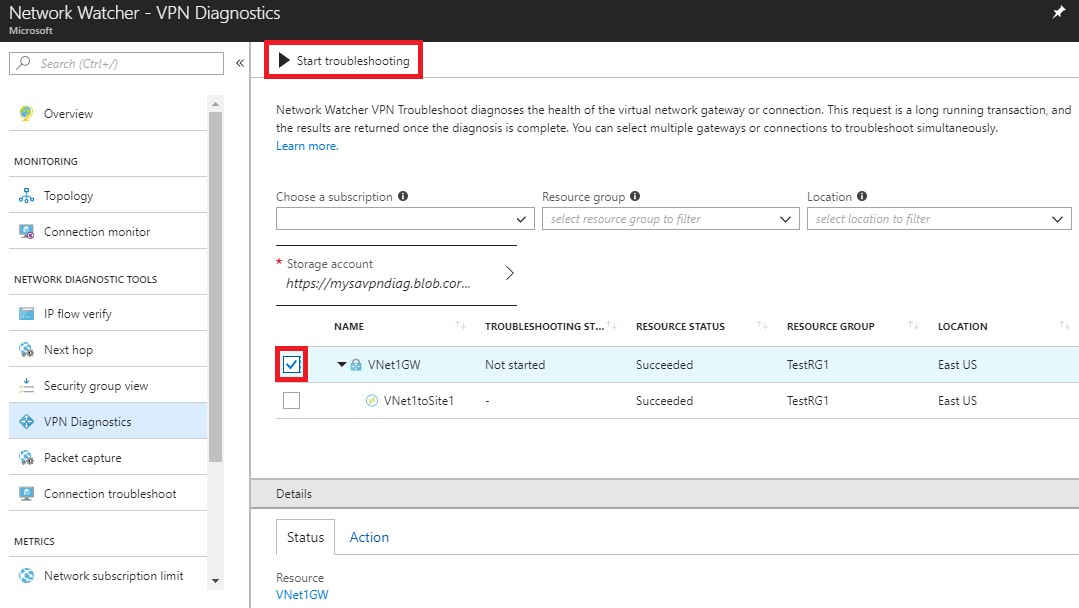
Task: Open the Location filter dropdown
Action: (x=939, y=219)
